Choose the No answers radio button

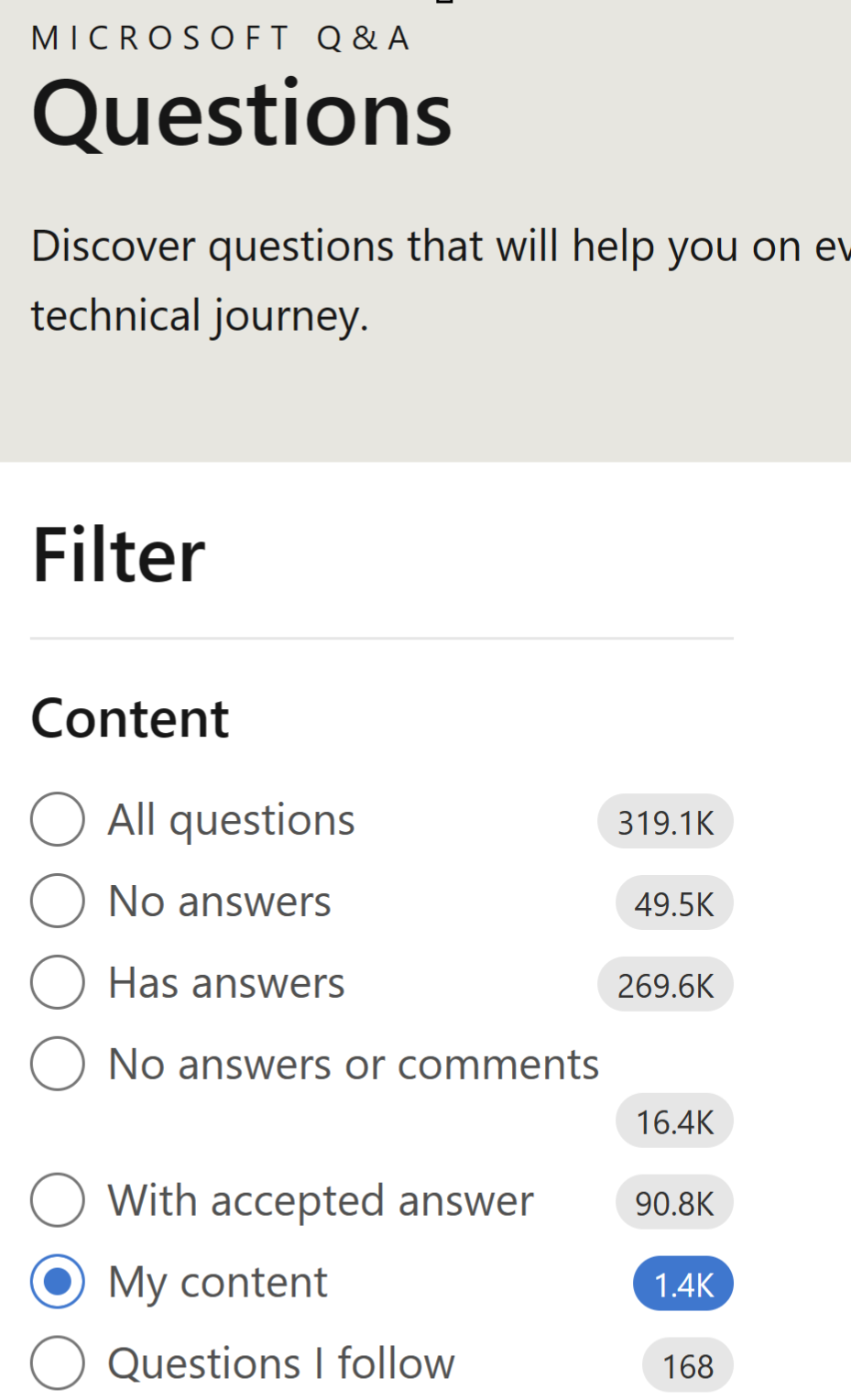58,901
